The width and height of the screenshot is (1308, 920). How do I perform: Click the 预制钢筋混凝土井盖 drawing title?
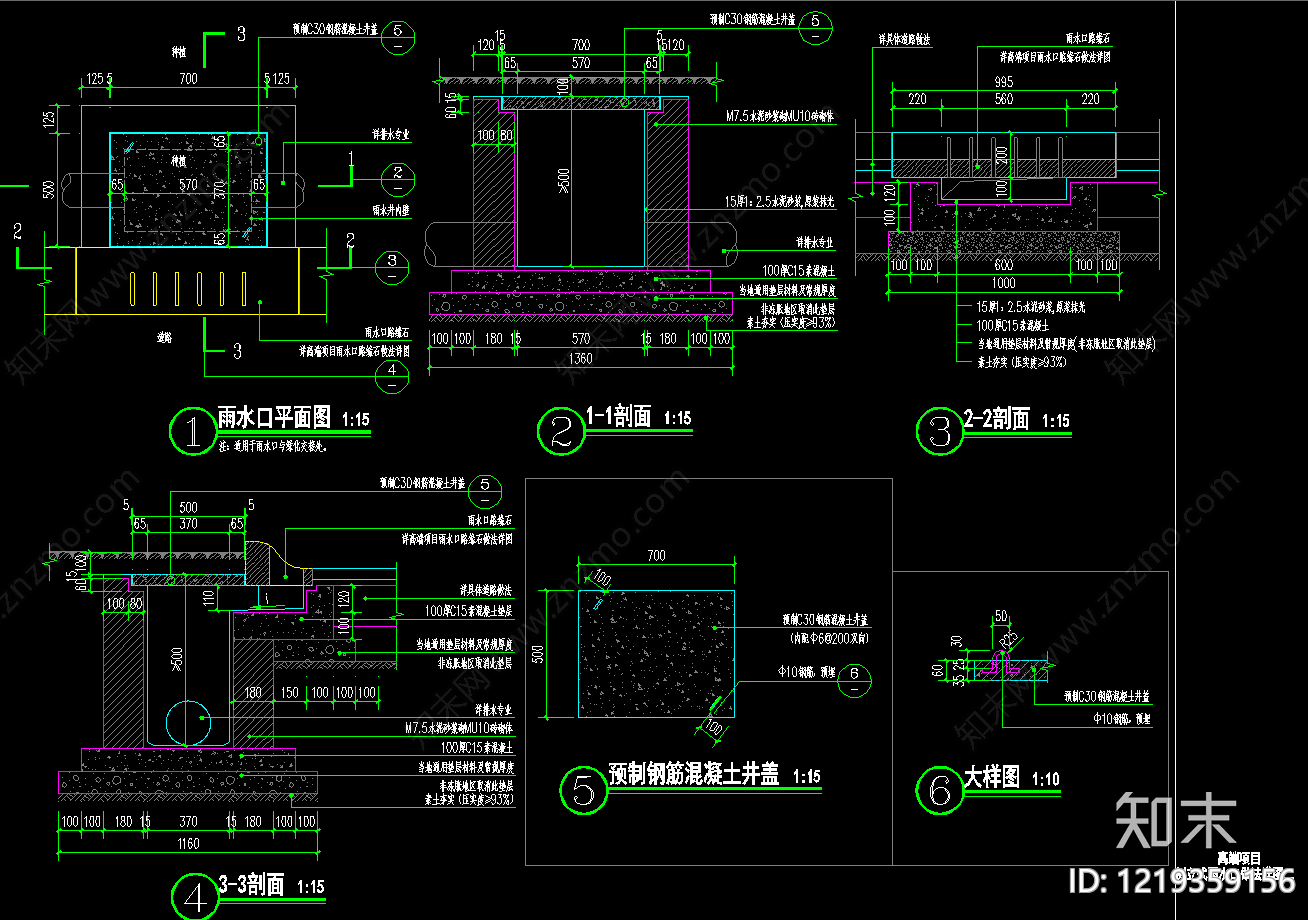(694, 776)
